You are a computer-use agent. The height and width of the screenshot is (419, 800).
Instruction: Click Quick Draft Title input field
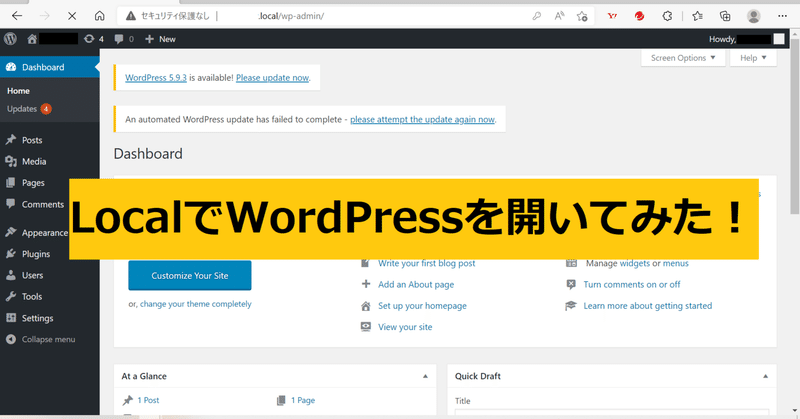click(x=612, y=413)
